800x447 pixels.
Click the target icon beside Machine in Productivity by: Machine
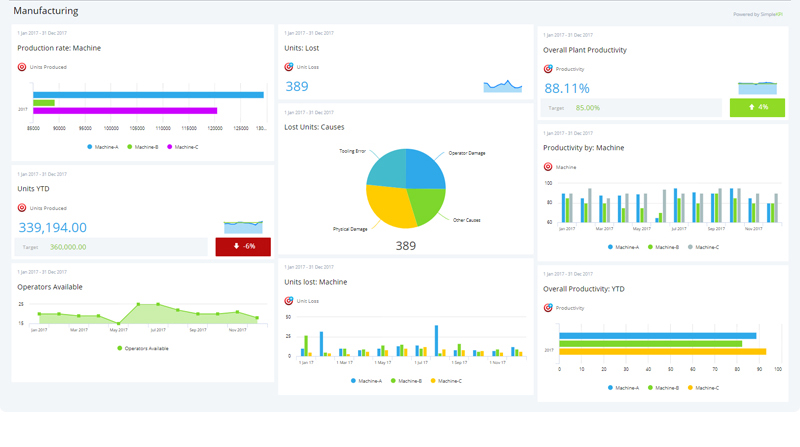548,167
